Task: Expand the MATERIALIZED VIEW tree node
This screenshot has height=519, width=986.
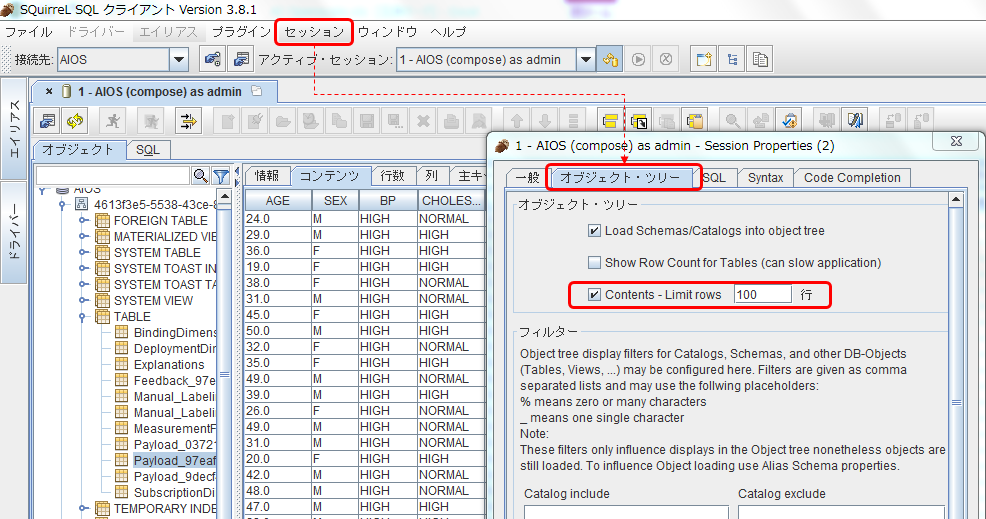Action: pos(83,237)
